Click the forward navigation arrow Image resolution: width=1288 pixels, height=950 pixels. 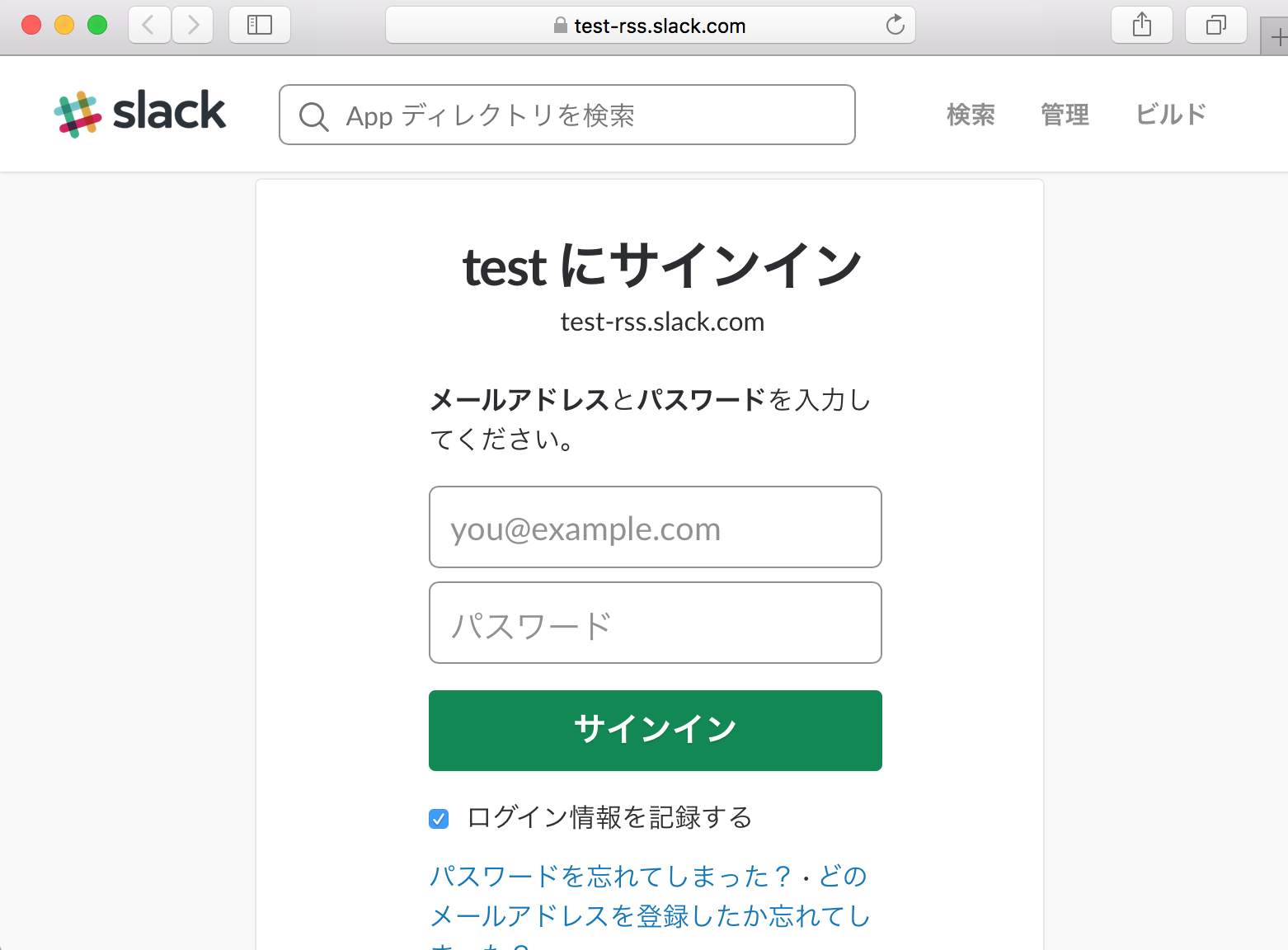tap(192, 25)
